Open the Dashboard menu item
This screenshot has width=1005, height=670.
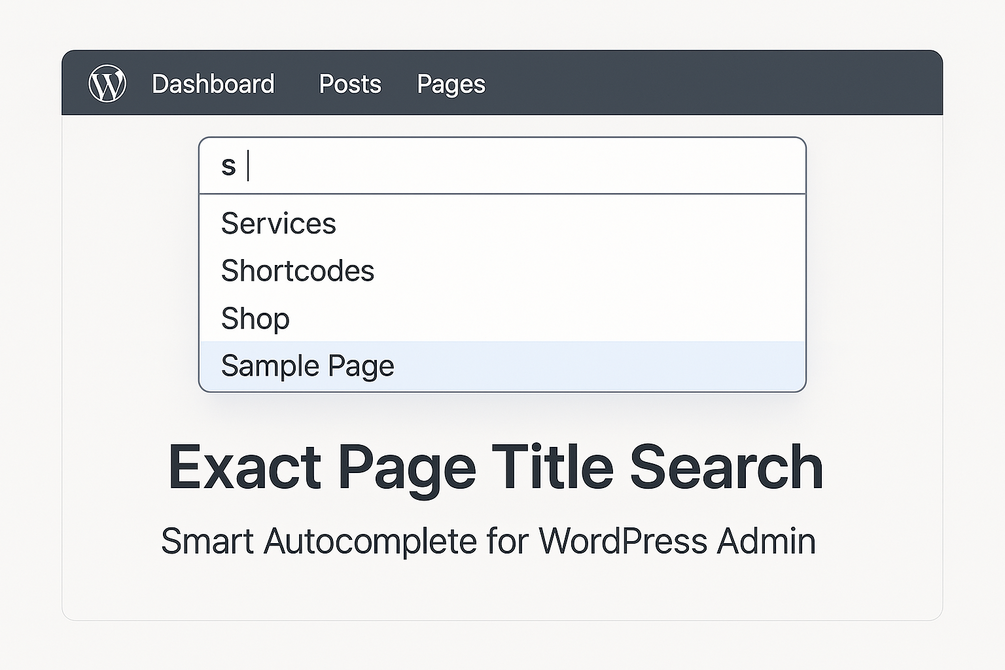213,84
